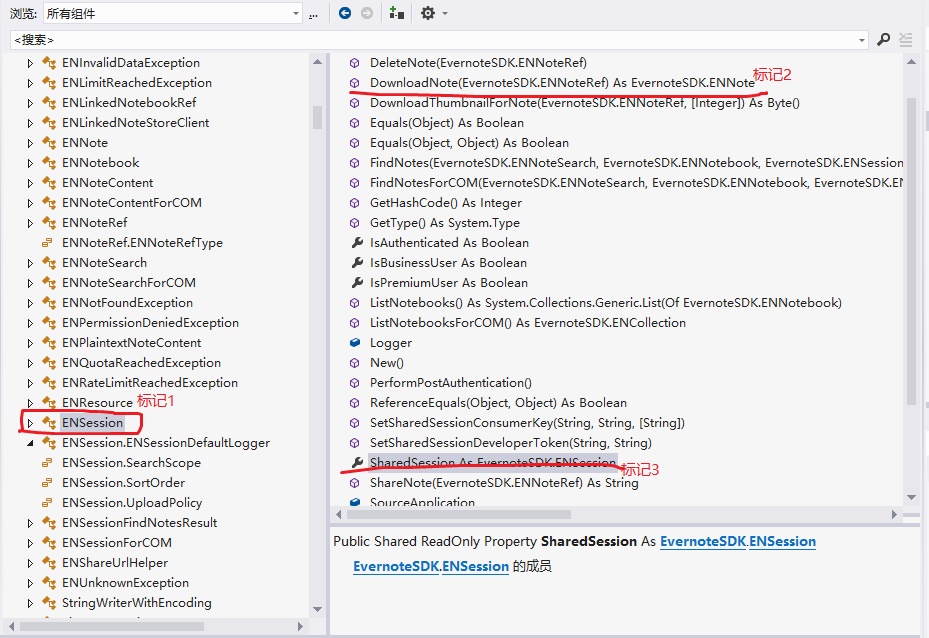Image resolution: width=929 pixels, height=638 pixels.
Task: Select ListNotebooks() member
Action: 606,303
